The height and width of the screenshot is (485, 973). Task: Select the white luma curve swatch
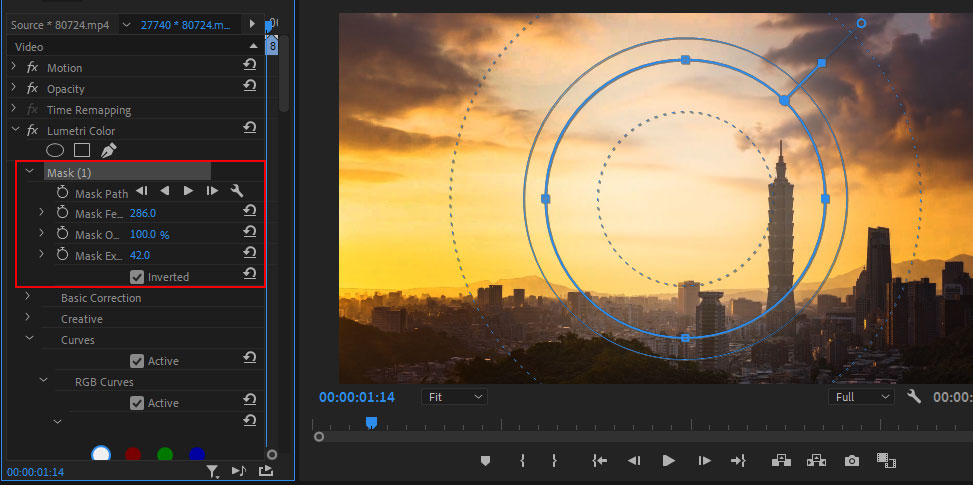tap(101, 455)
